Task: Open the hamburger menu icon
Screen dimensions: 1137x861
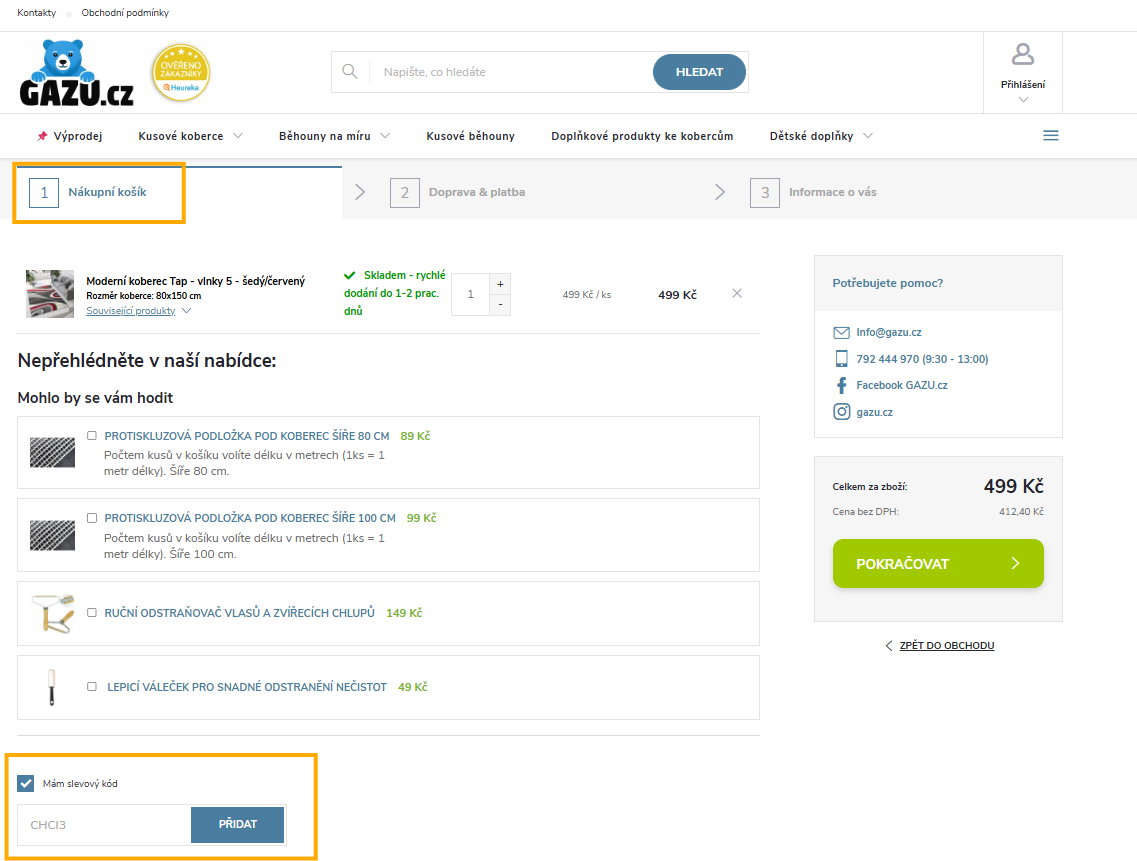Action: tap(1050, 136)
